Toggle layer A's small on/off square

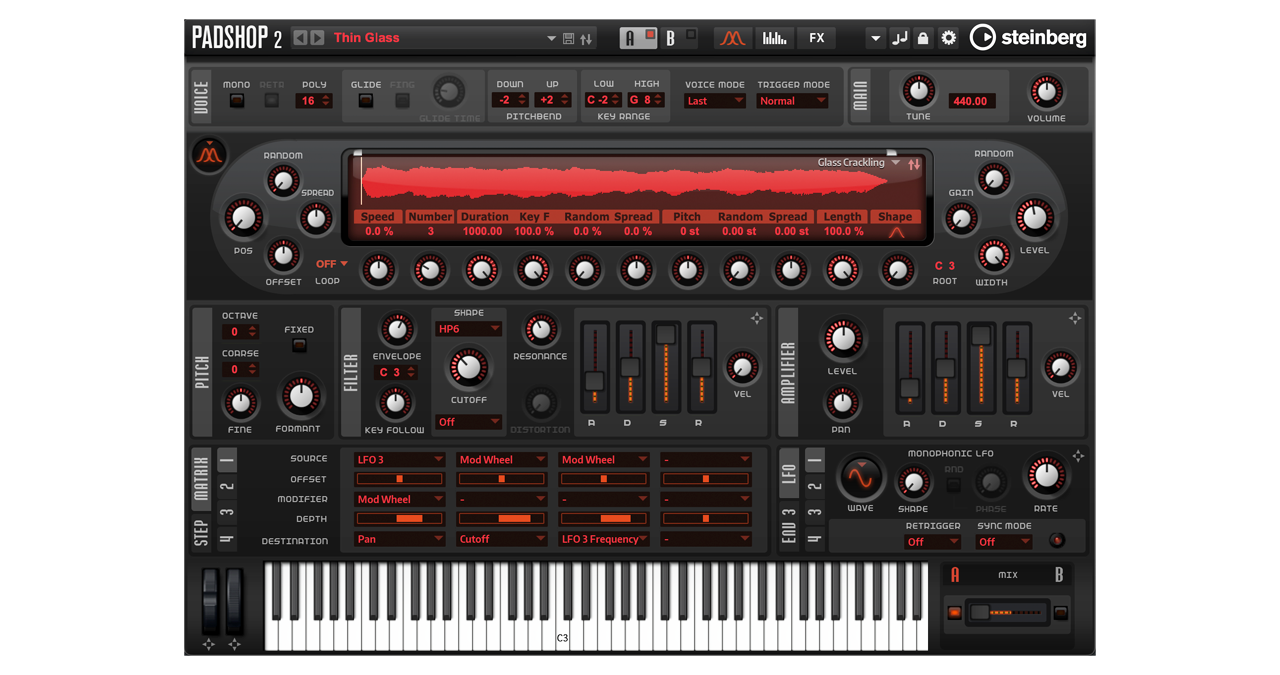click(x=649, y=34)
